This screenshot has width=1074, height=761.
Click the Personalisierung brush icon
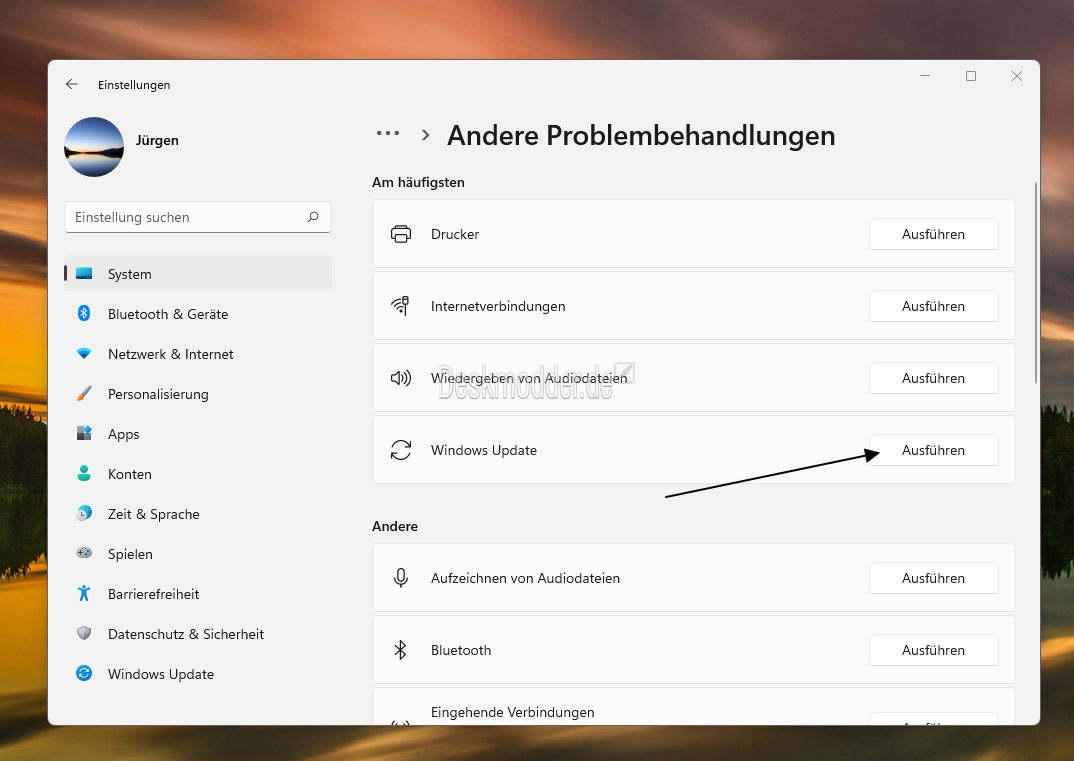(84, 394)
